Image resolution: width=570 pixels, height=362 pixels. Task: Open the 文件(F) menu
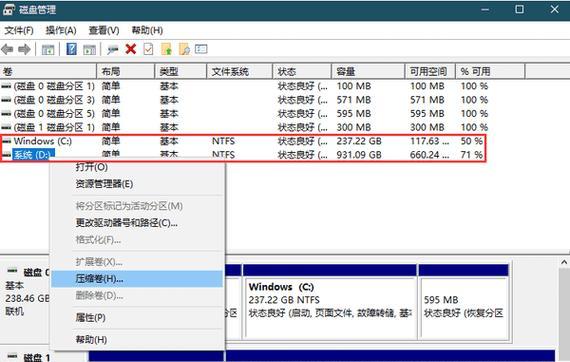[19, 31]
